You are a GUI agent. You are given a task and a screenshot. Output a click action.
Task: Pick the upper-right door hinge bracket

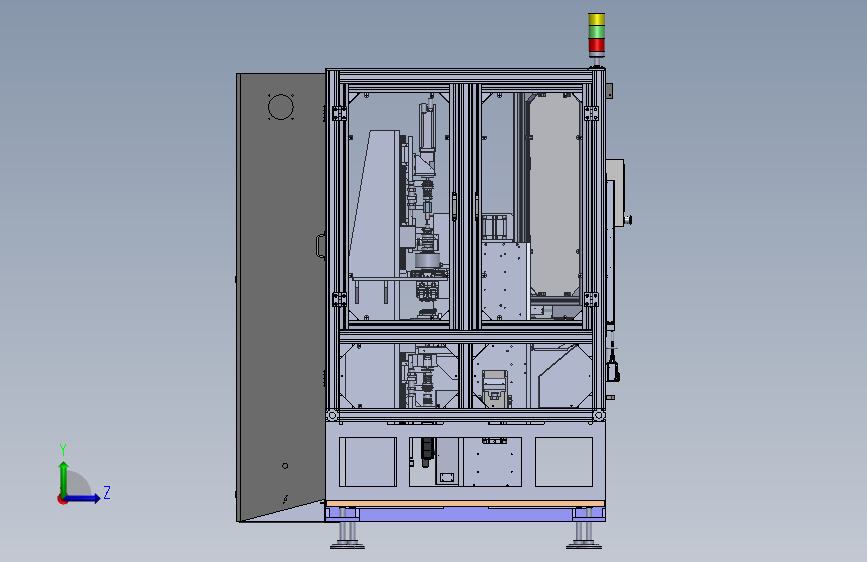[591, 113]
